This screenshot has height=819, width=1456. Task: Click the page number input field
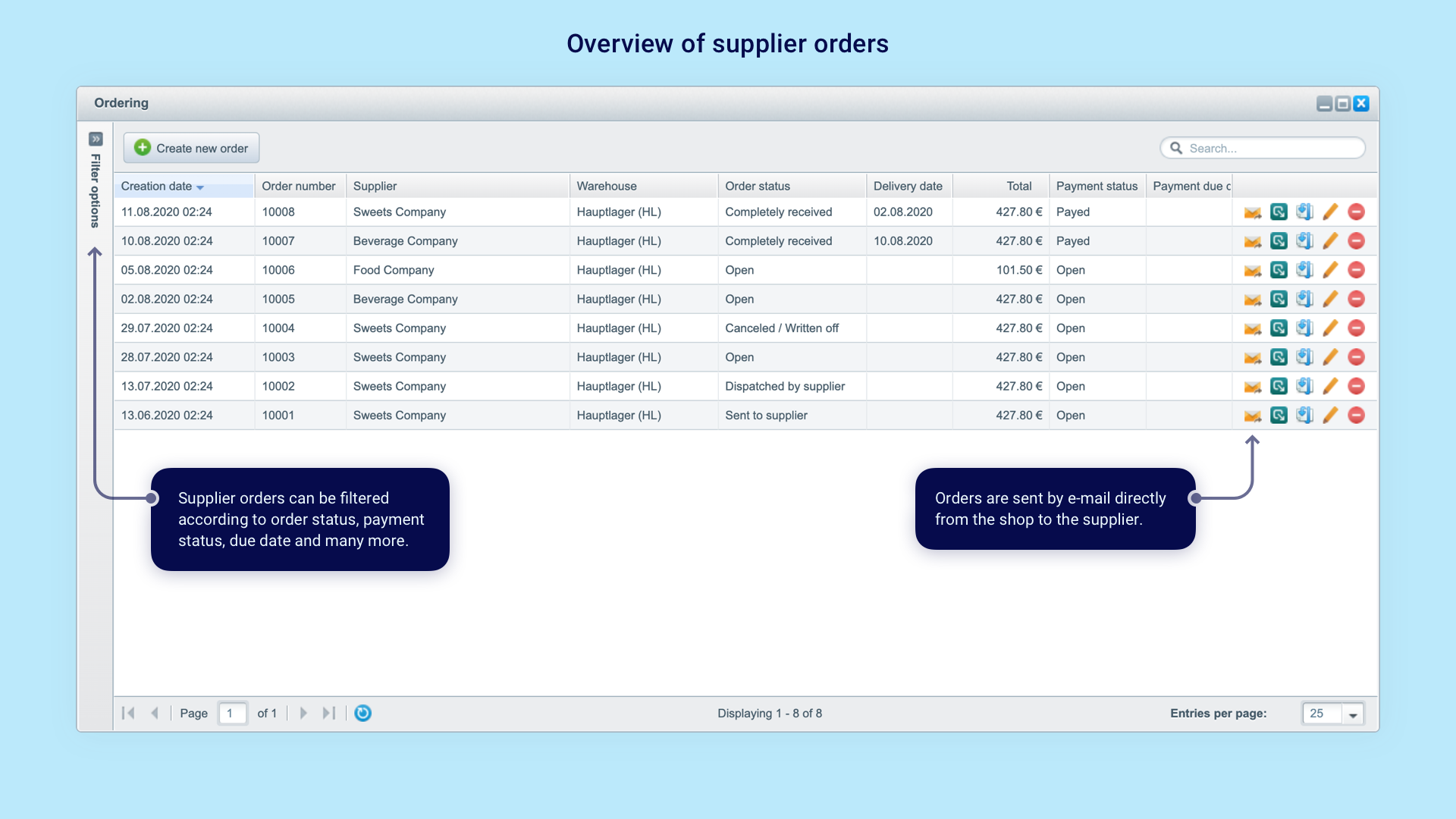233,714
